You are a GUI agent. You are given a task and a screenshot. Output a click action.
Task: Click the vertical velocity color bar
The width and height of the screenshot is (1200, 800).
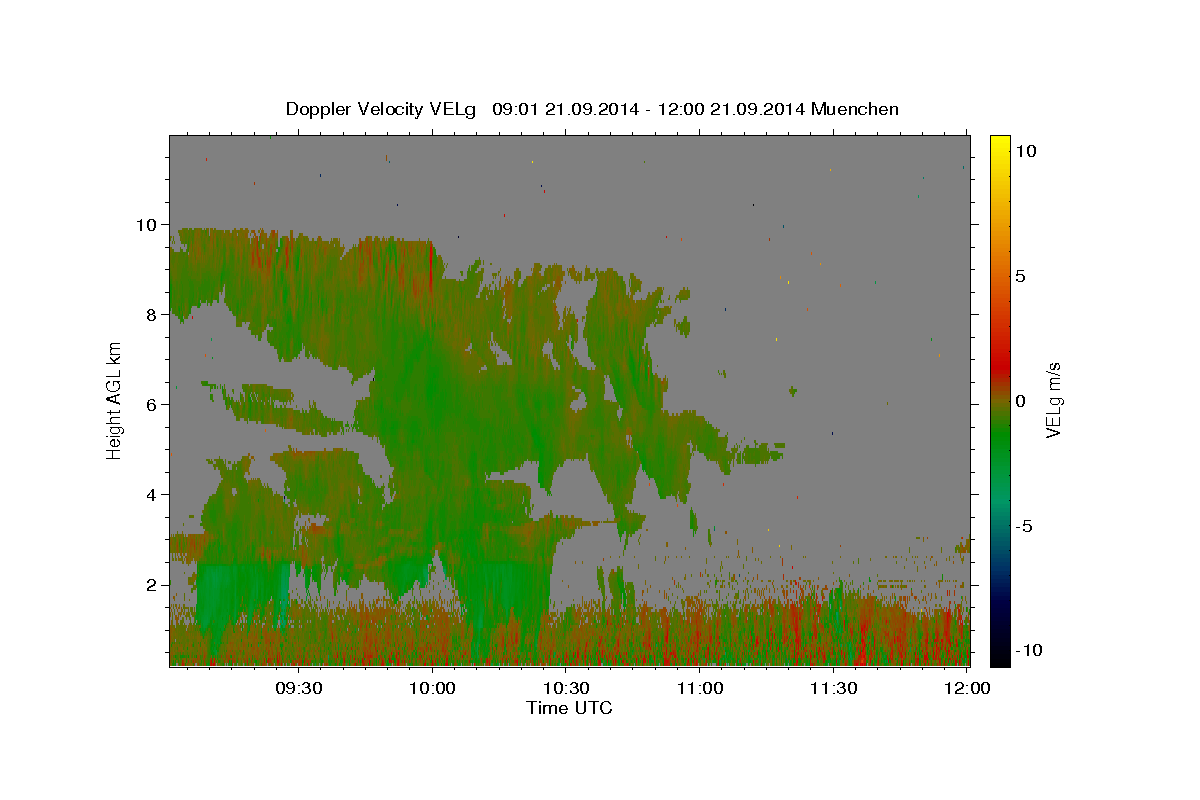(x=1000, y=400)
